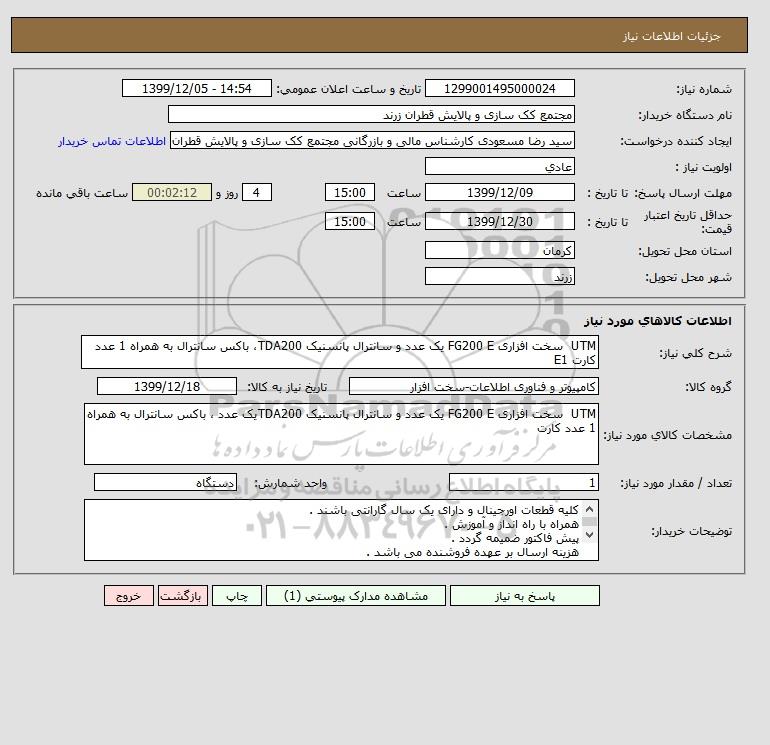
Task: Click the تعداد / مقدار مورد نیاز label
Action: coord(676,483)
